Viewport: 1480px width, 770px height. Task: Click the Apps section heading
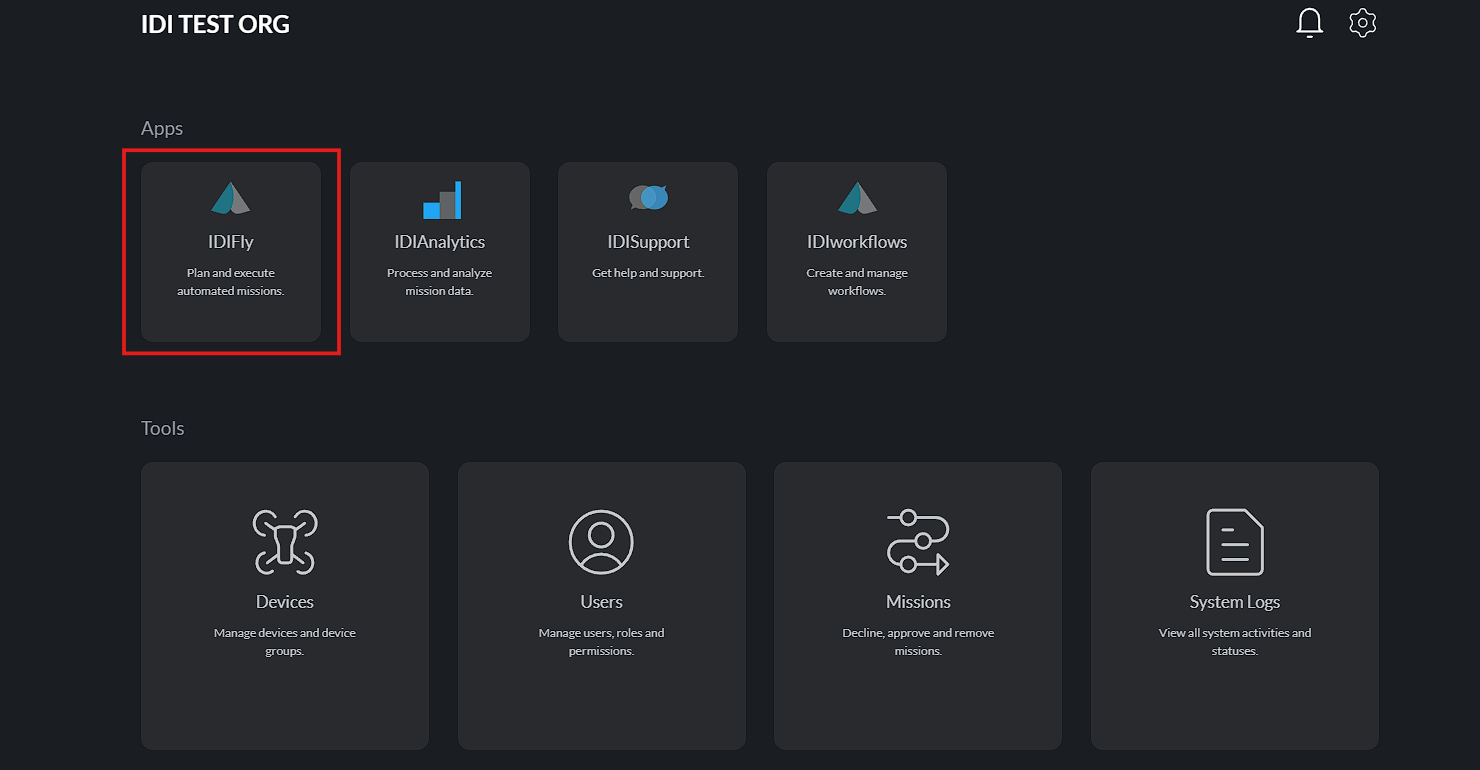click(162, 129)
